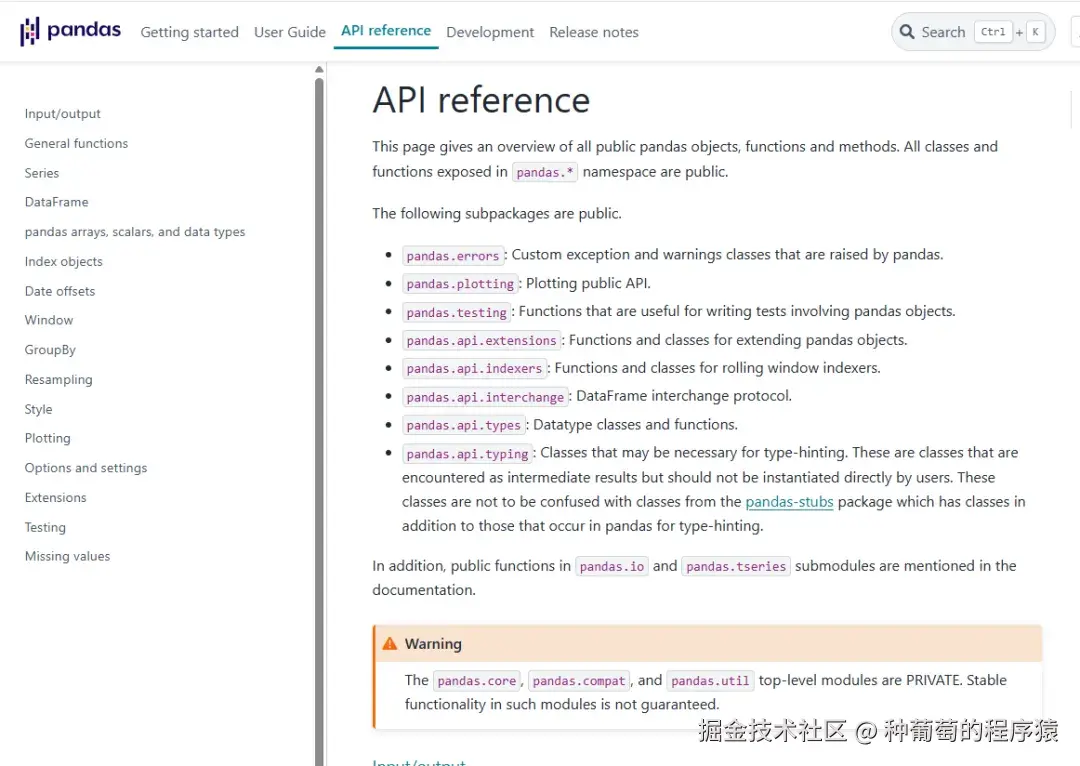Select the API reference tab
This screenshot has width=1080, height=766.
coord(386,31)
